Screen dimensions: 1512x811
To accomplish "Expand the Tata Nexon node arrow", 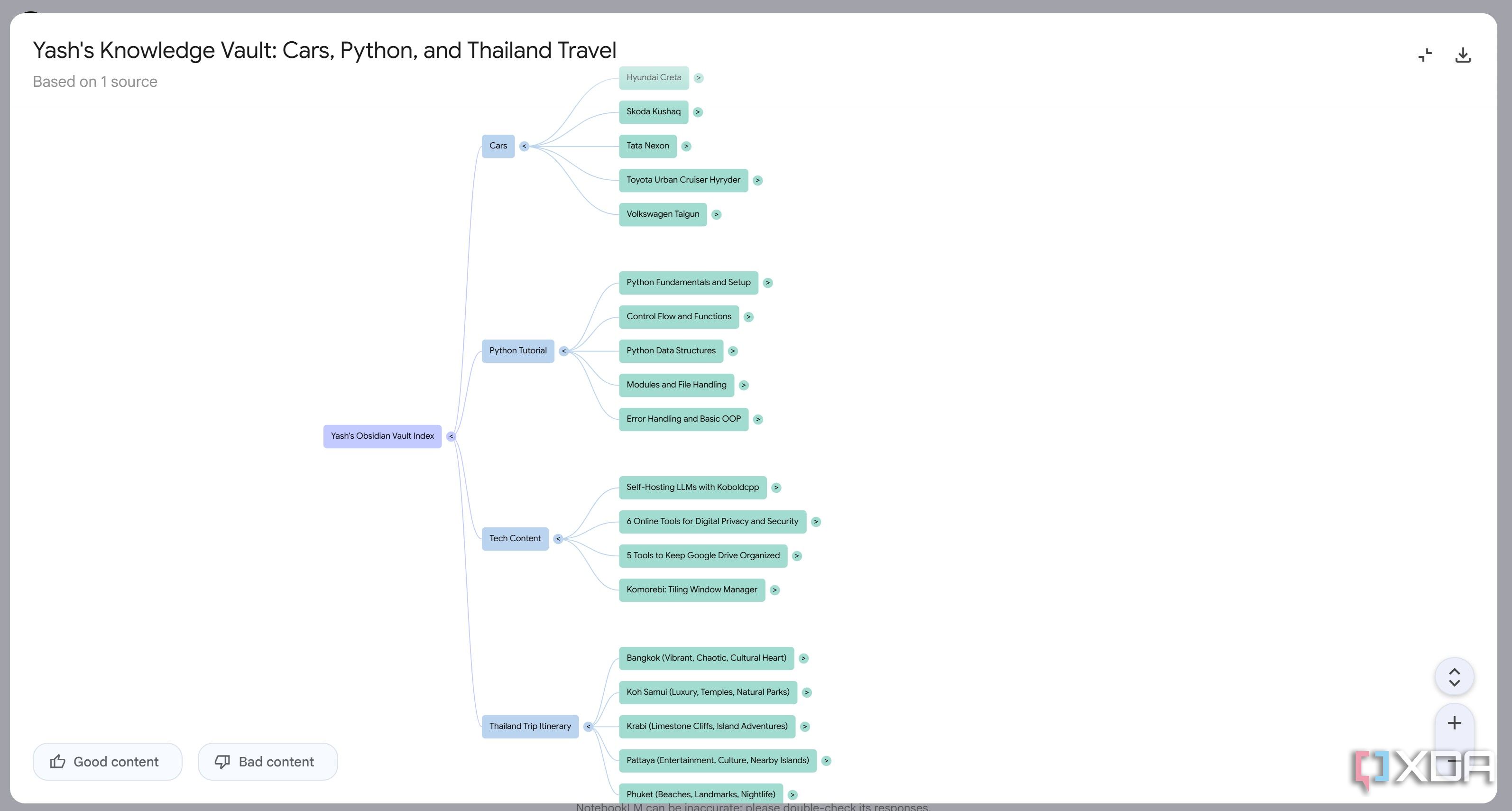I will pos(686,146).
